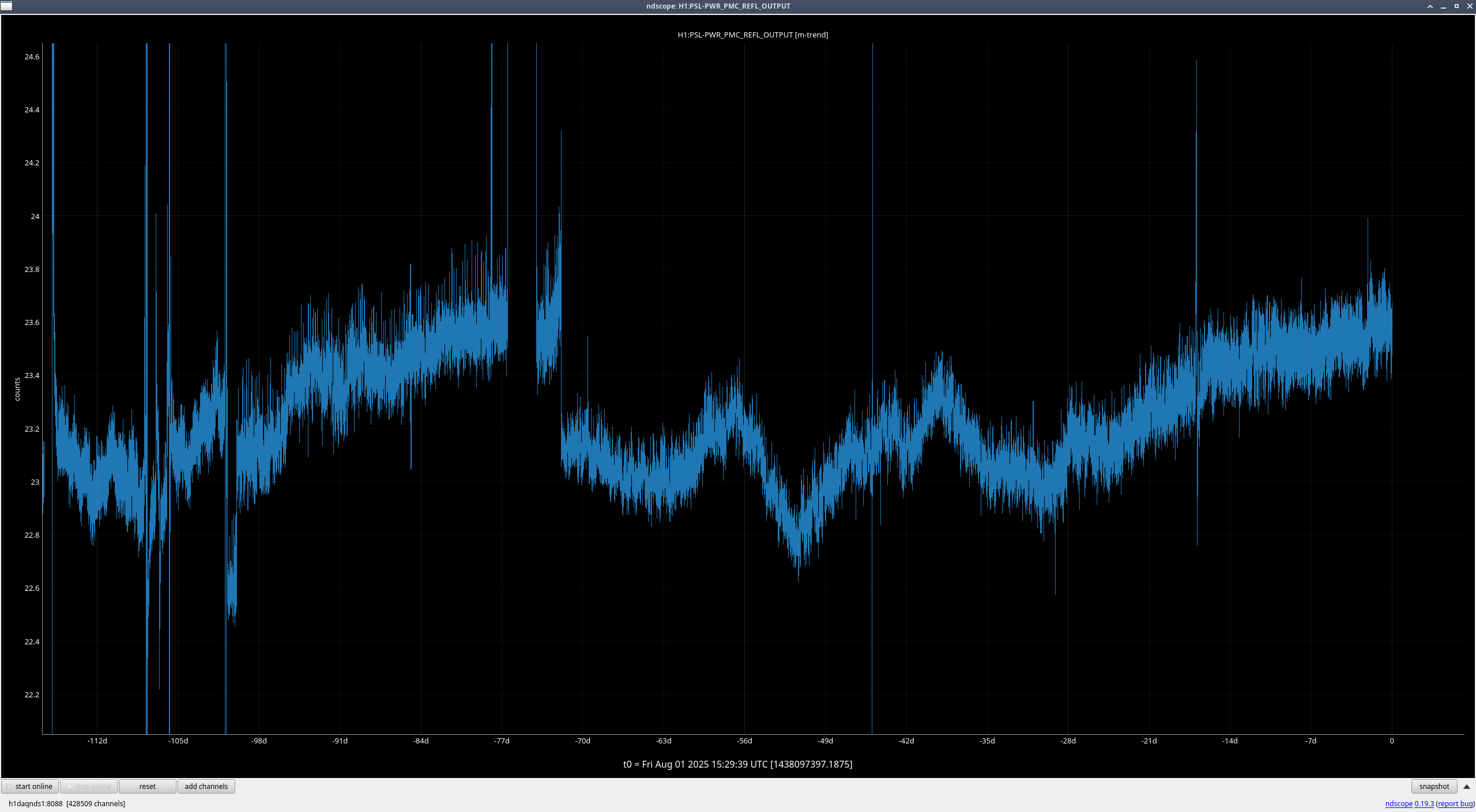Maximize the ndscope window
This screenshot has height=812, width=1476.
coord(1456,6)
